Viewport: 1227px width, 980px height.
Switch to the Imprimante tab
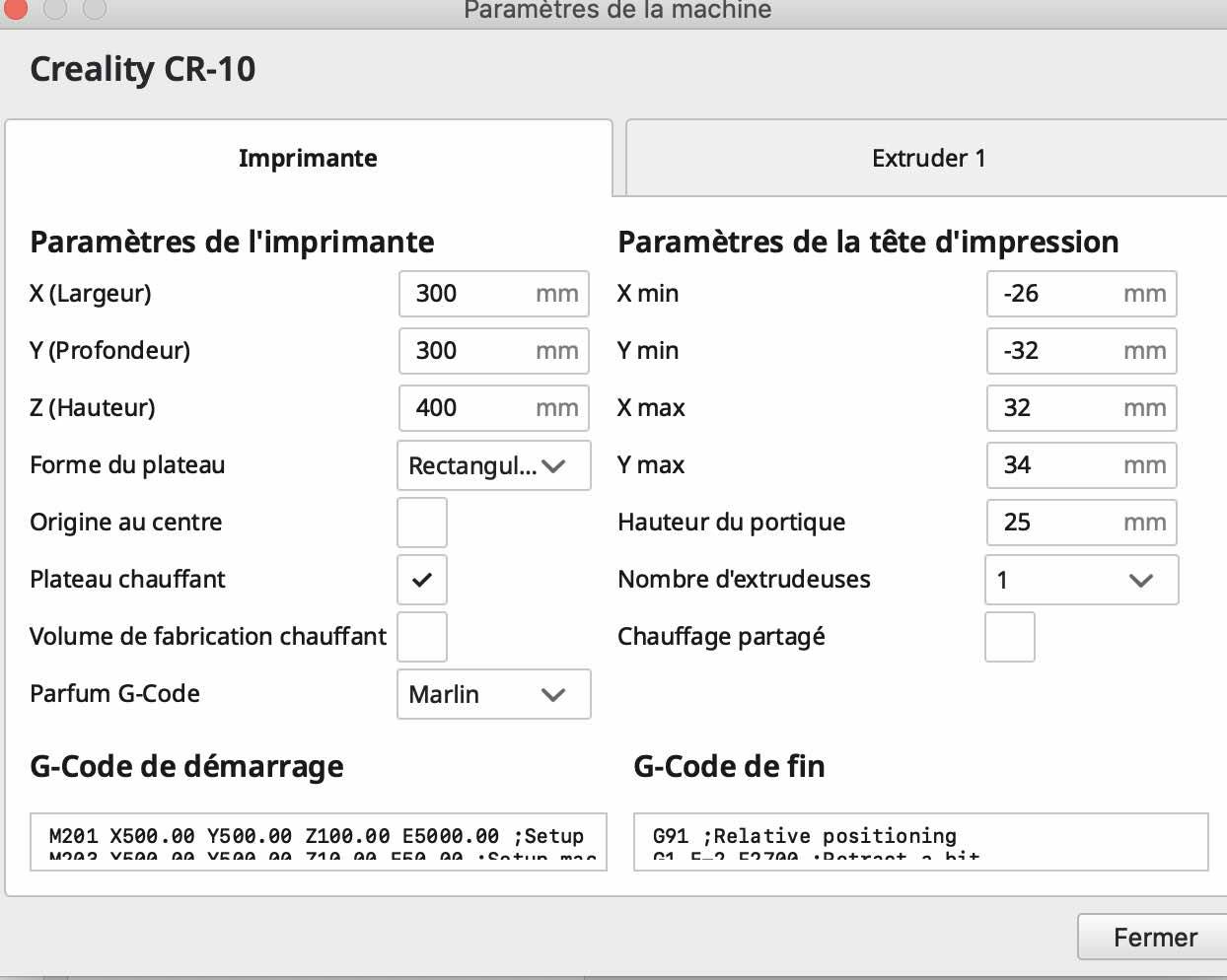coord(309,158)
